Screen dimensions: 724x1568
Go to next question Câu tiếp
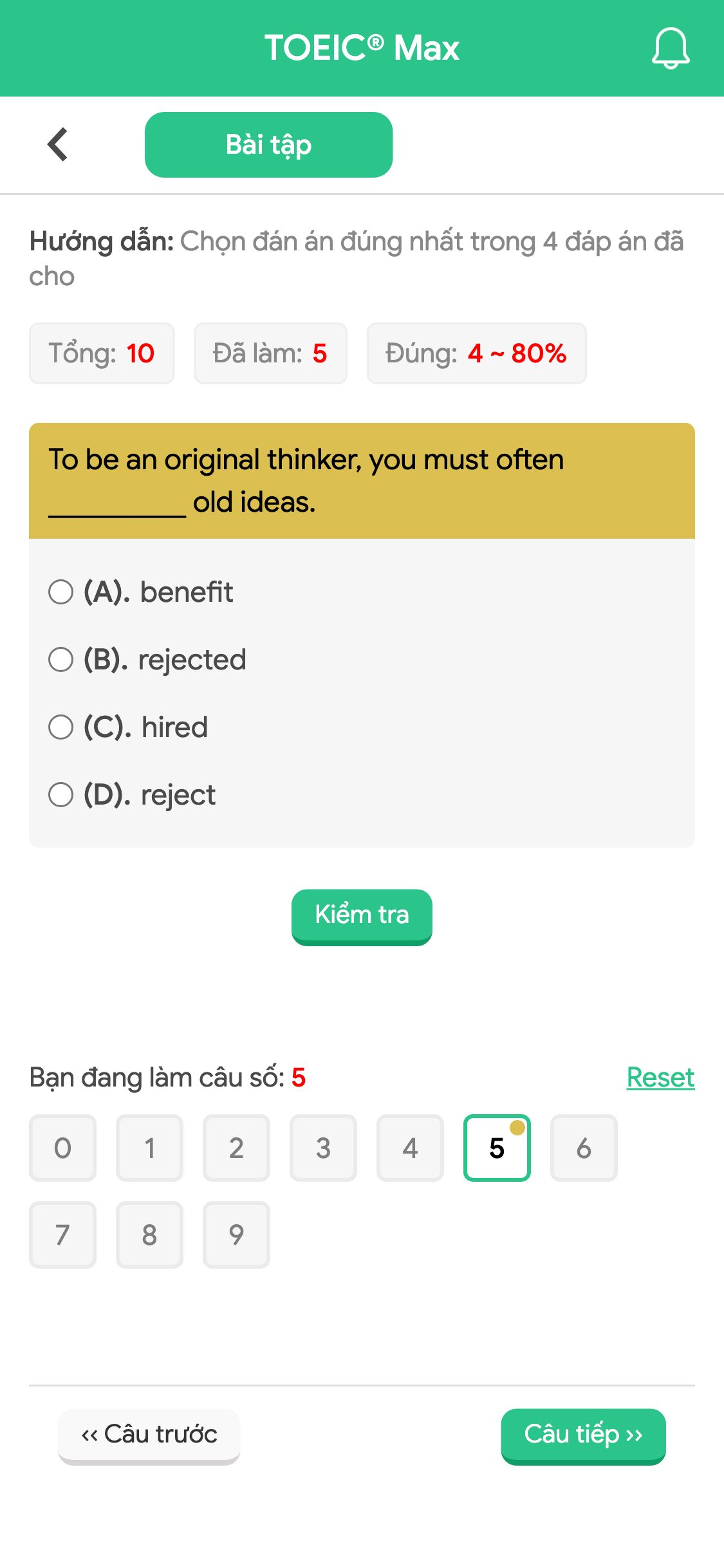583,1436
